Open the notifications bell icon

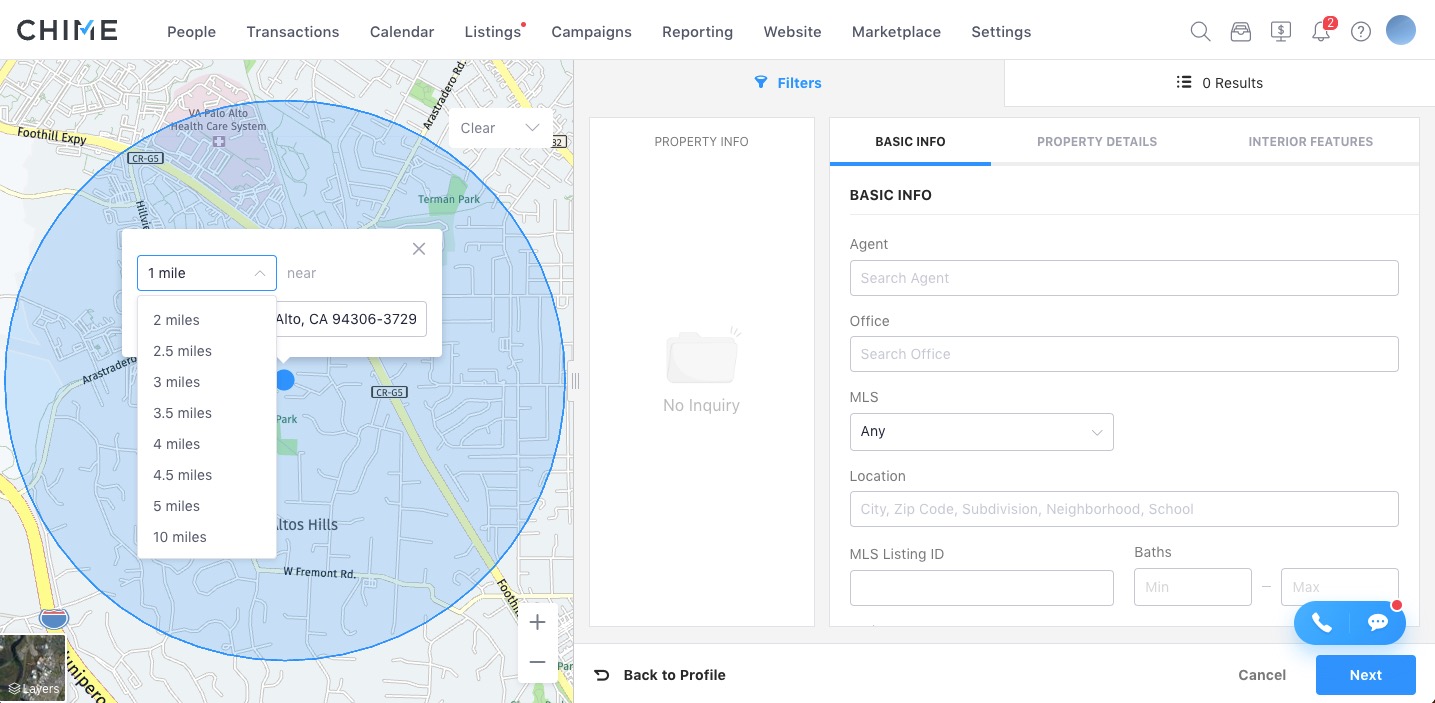[x=1321, y=31]
